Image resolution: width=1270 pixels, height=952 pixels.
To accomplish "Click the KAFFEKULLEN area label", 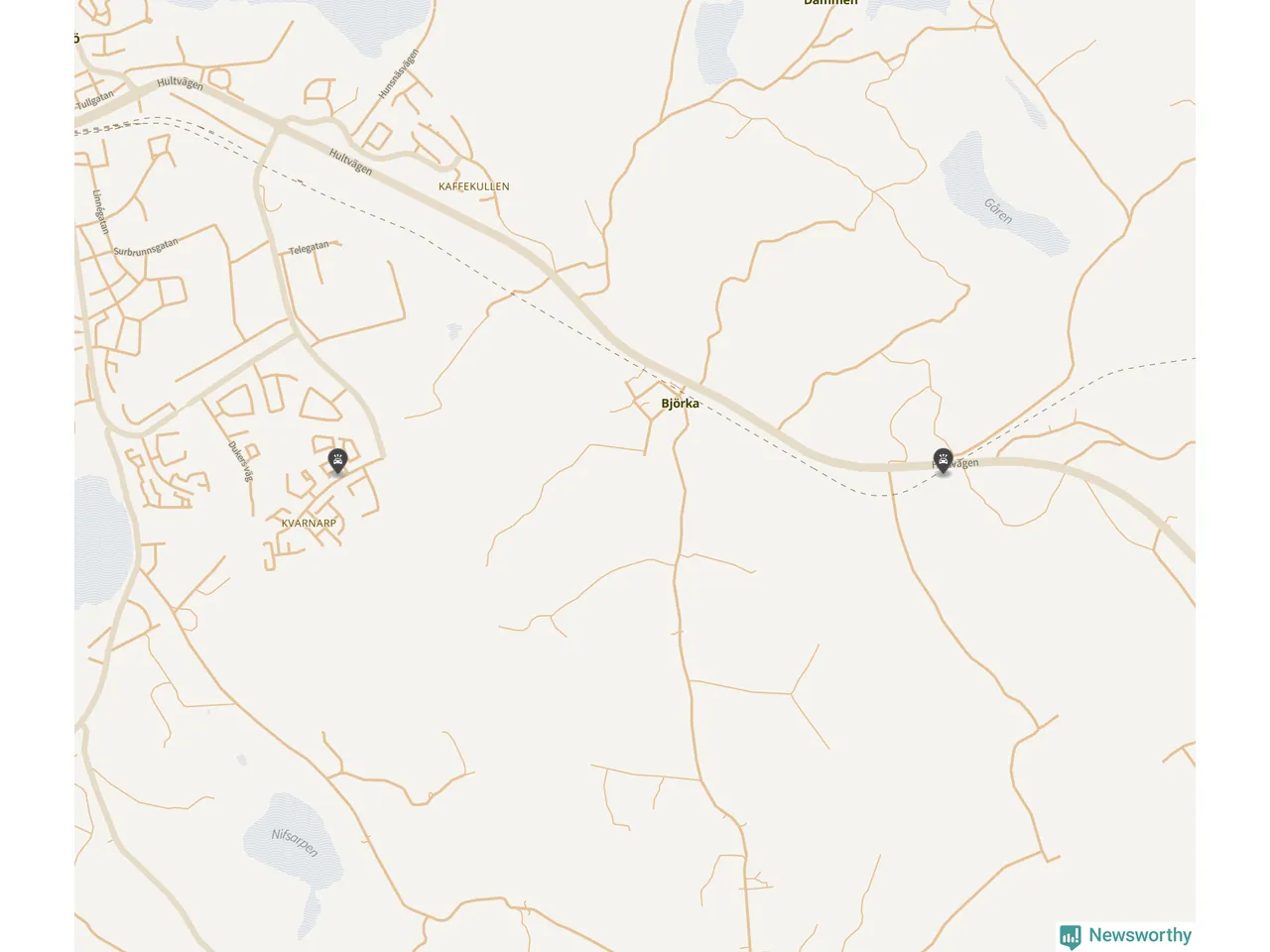I will click(x=474, y=186).
